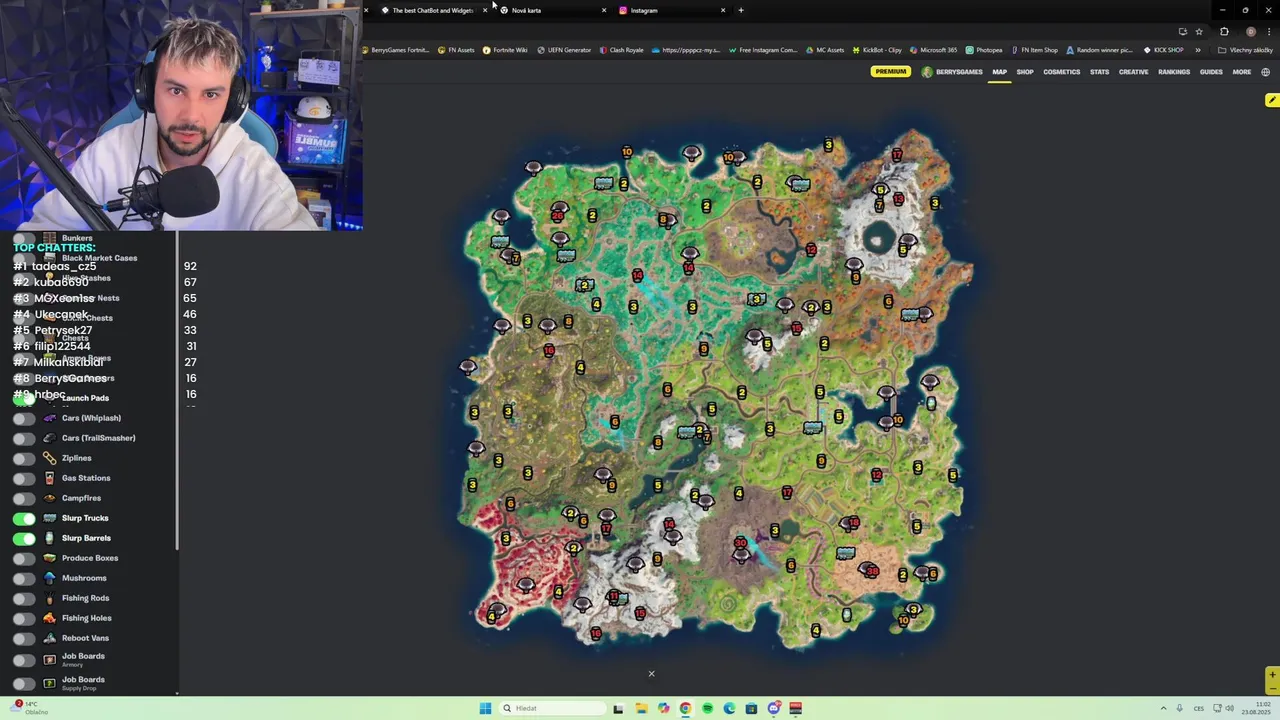Screen dimensions: 1280x720
Task: Open the PREMIUM button
Action: (x=890, y=72)
